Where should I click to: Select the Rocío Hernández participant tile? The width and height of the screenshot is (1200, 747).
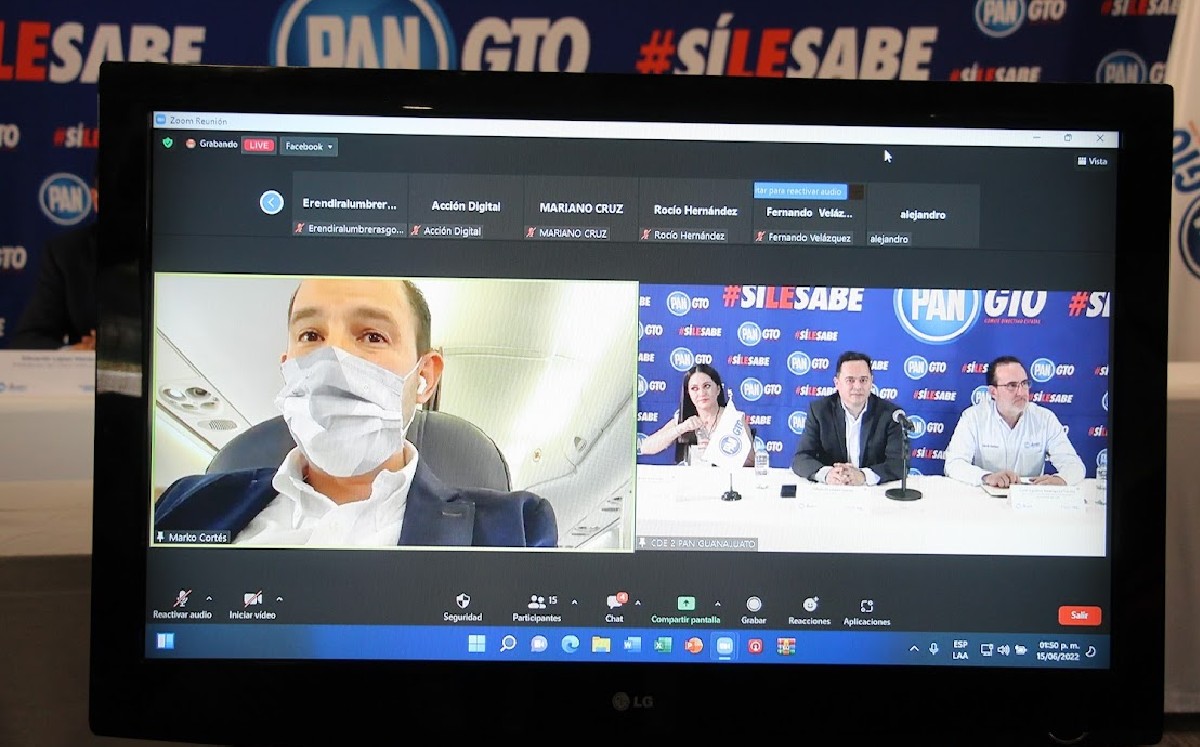coord(695,210)
